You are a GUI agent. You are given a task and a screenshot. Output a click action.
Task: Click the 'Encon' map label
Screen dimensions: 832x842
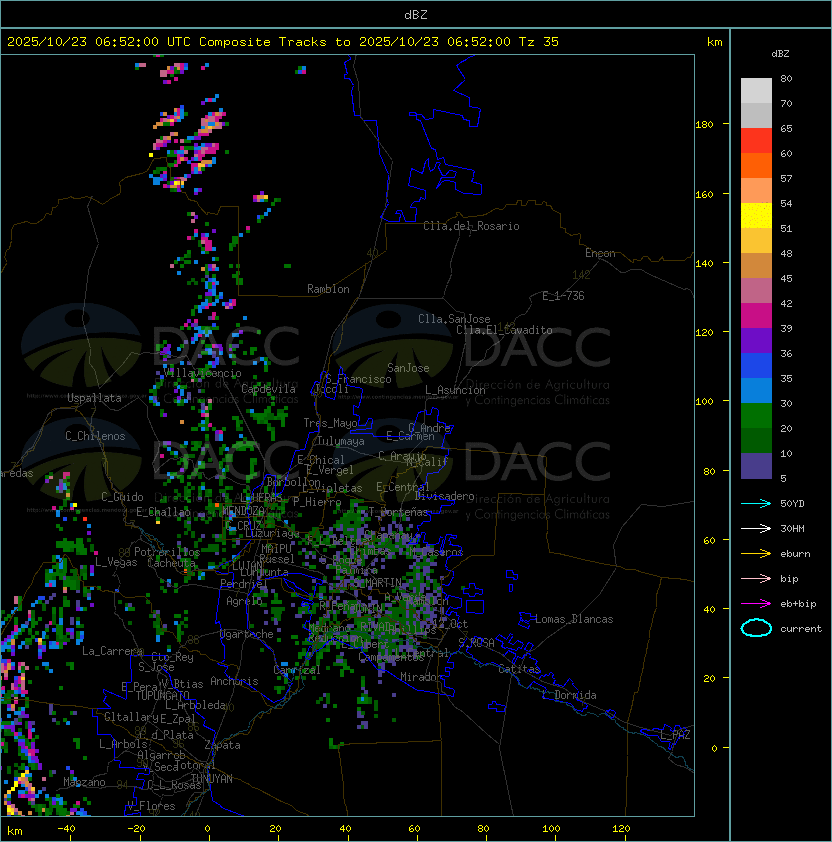click(x=600, y=253)
